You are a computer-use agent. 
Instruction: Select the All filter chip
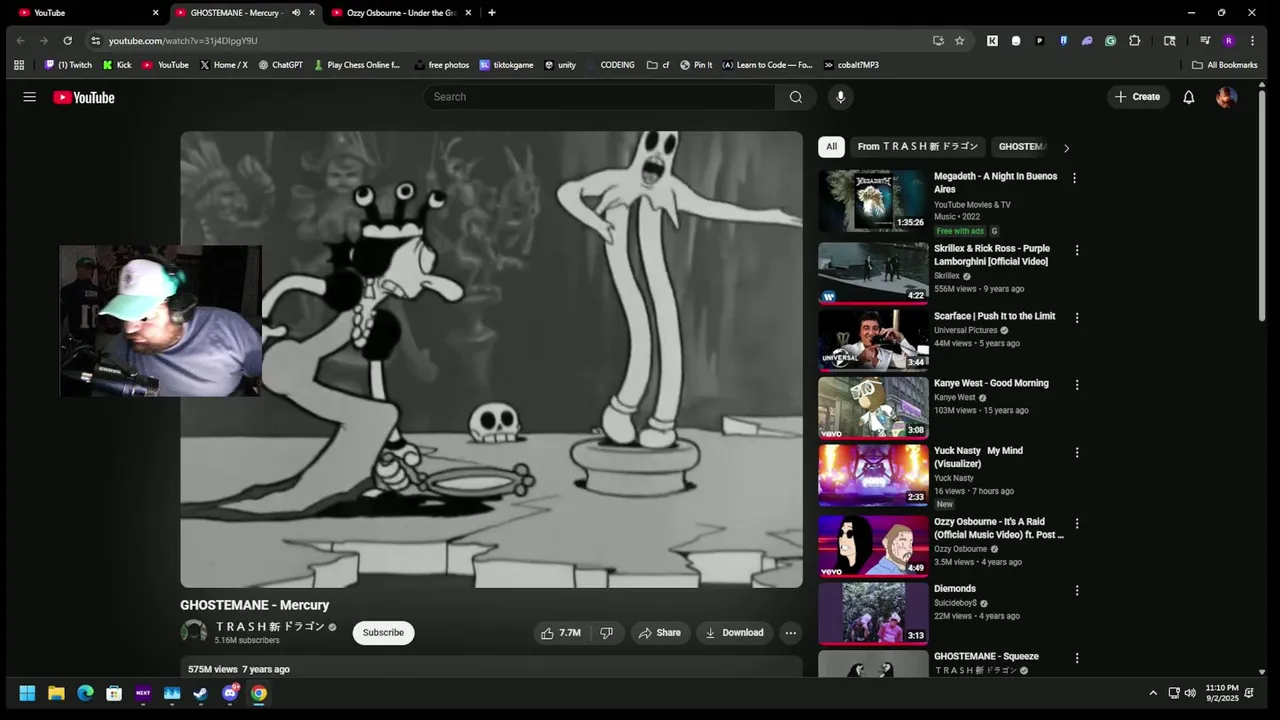coord(831,147)
